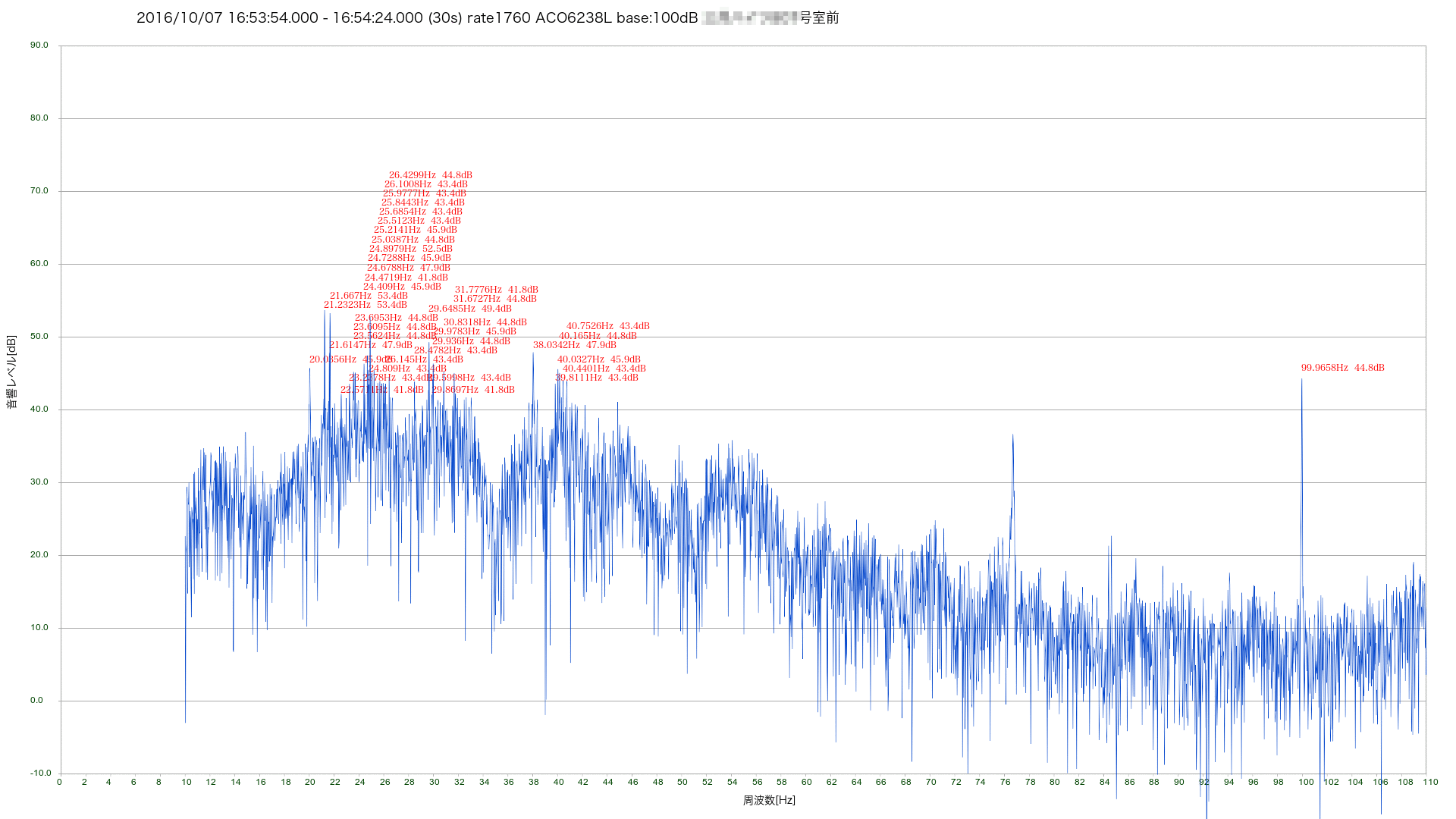Click peak label "25.9777Hz 43.4dB"
The image size is (1456, 819).
[425, 193]
